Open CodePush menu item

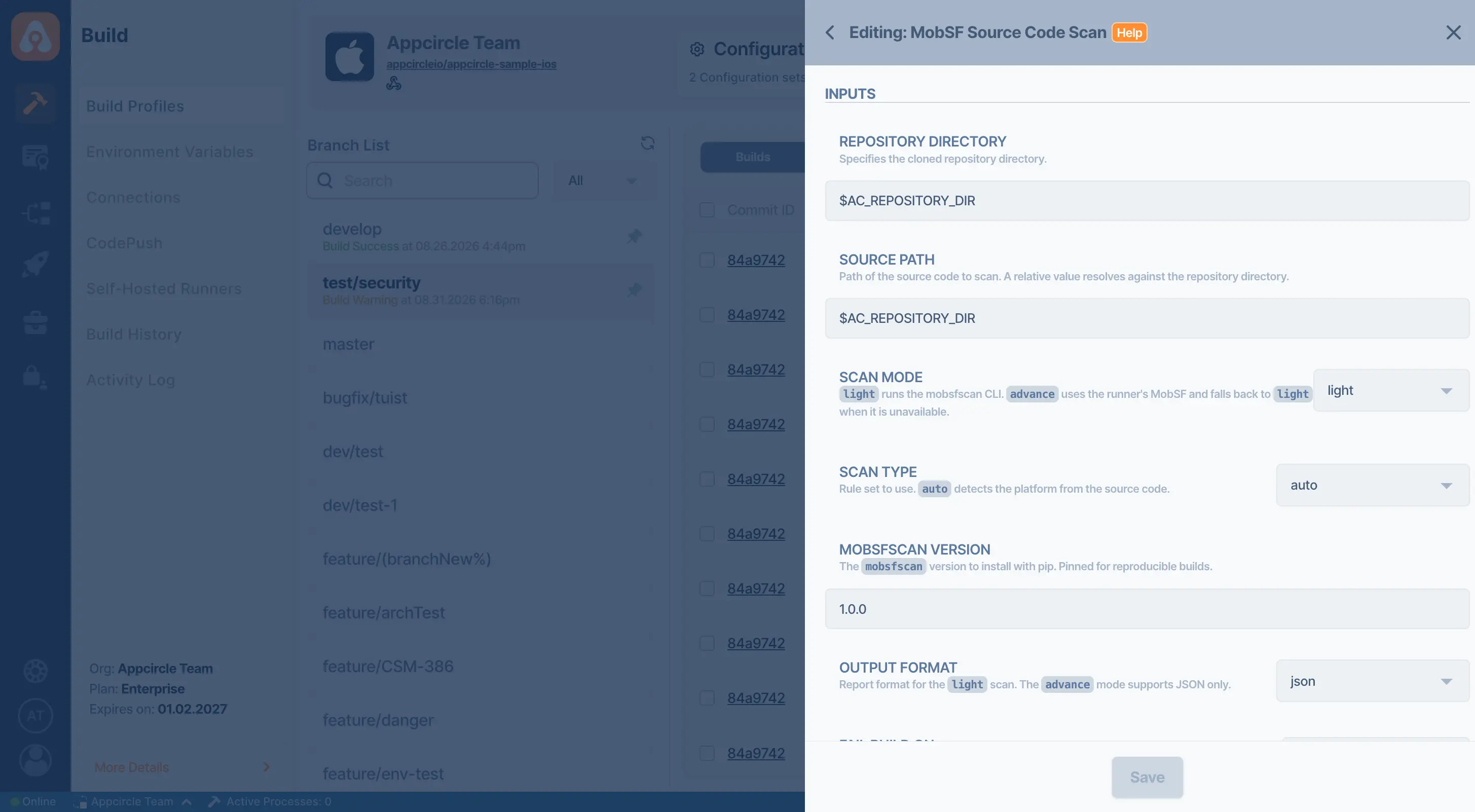tap(124, 243)
